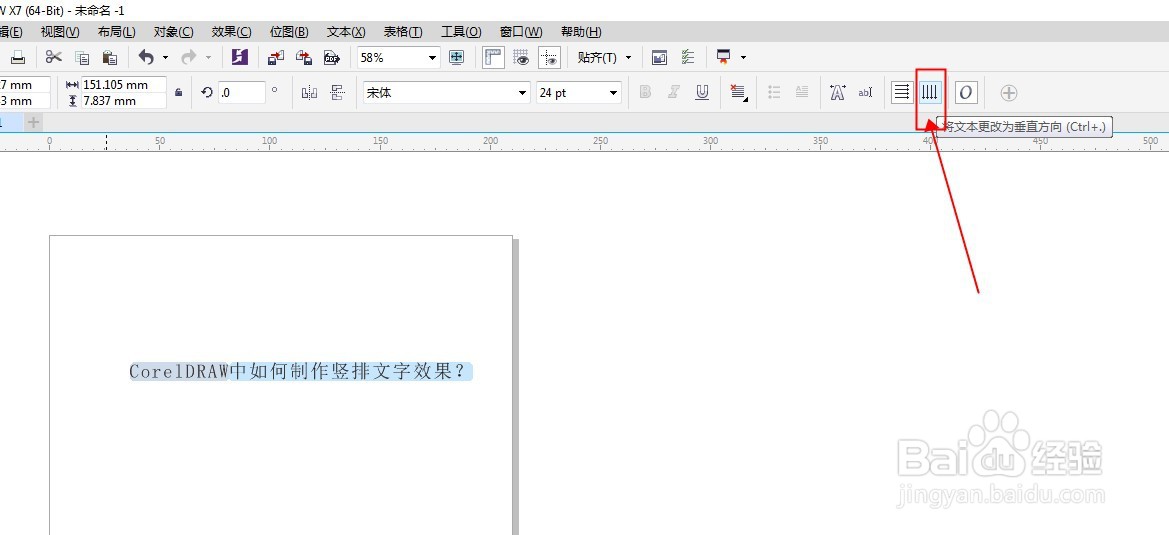Click the Import icon
The height and width of the screenshot is (535, 1169).
coord(277,57)
